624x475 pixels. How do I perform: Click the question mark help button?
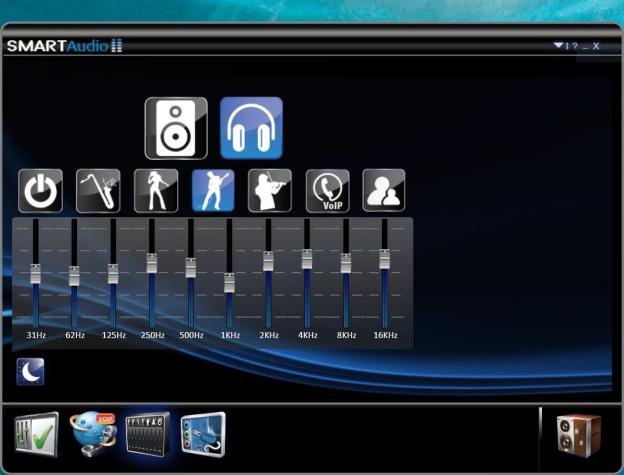coord(572,46)
